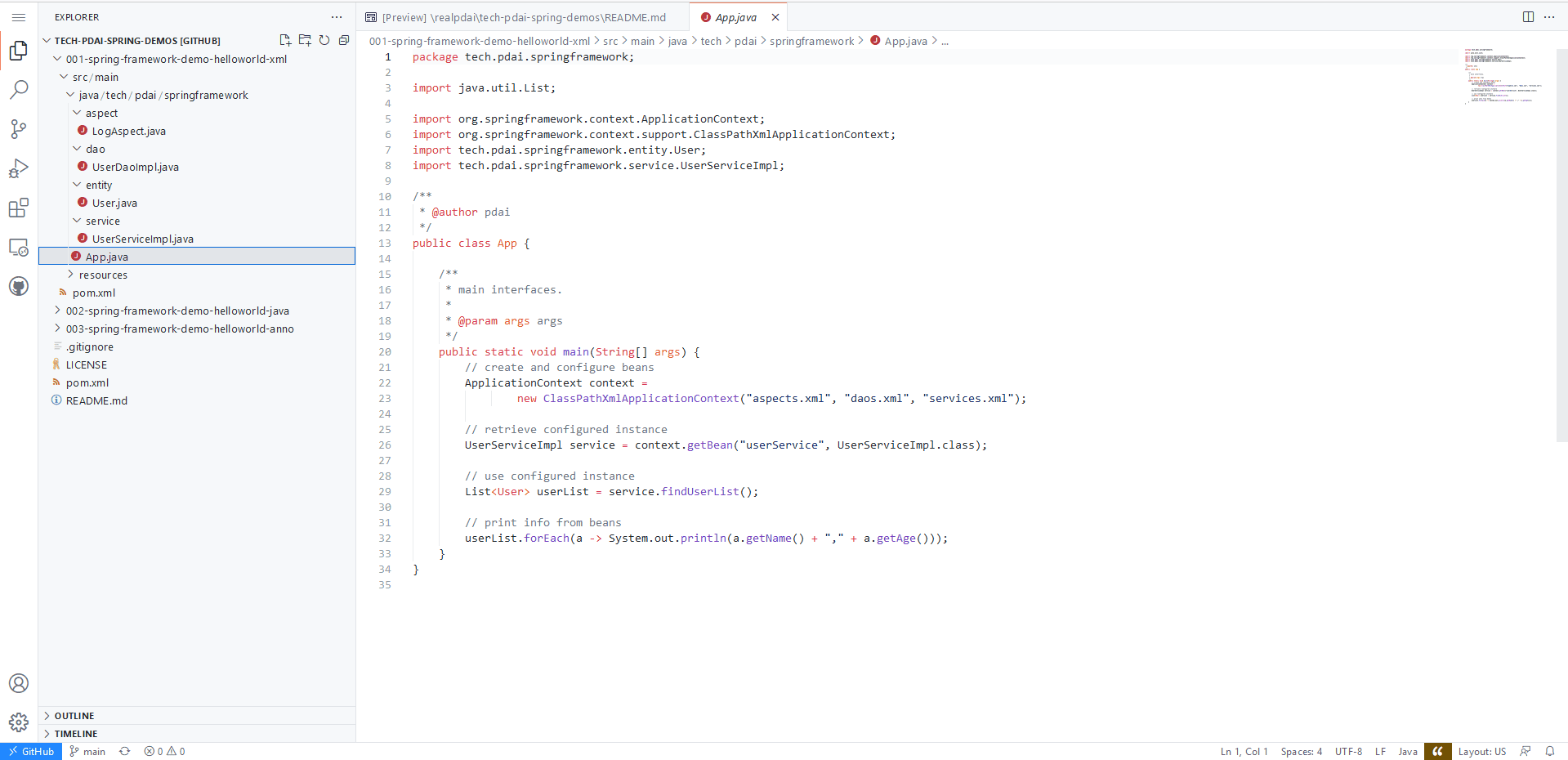Screen dimensions: 1568x760
Task: Open the GitHub view in activity bar
Action: pos(19,287)
